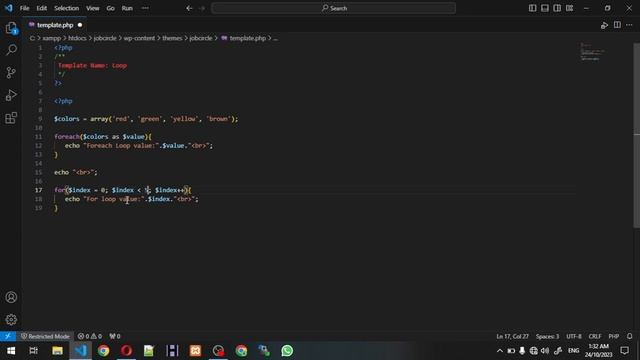Click line number 9 in the gutter

pyautogui.click(x=40, y=119)
